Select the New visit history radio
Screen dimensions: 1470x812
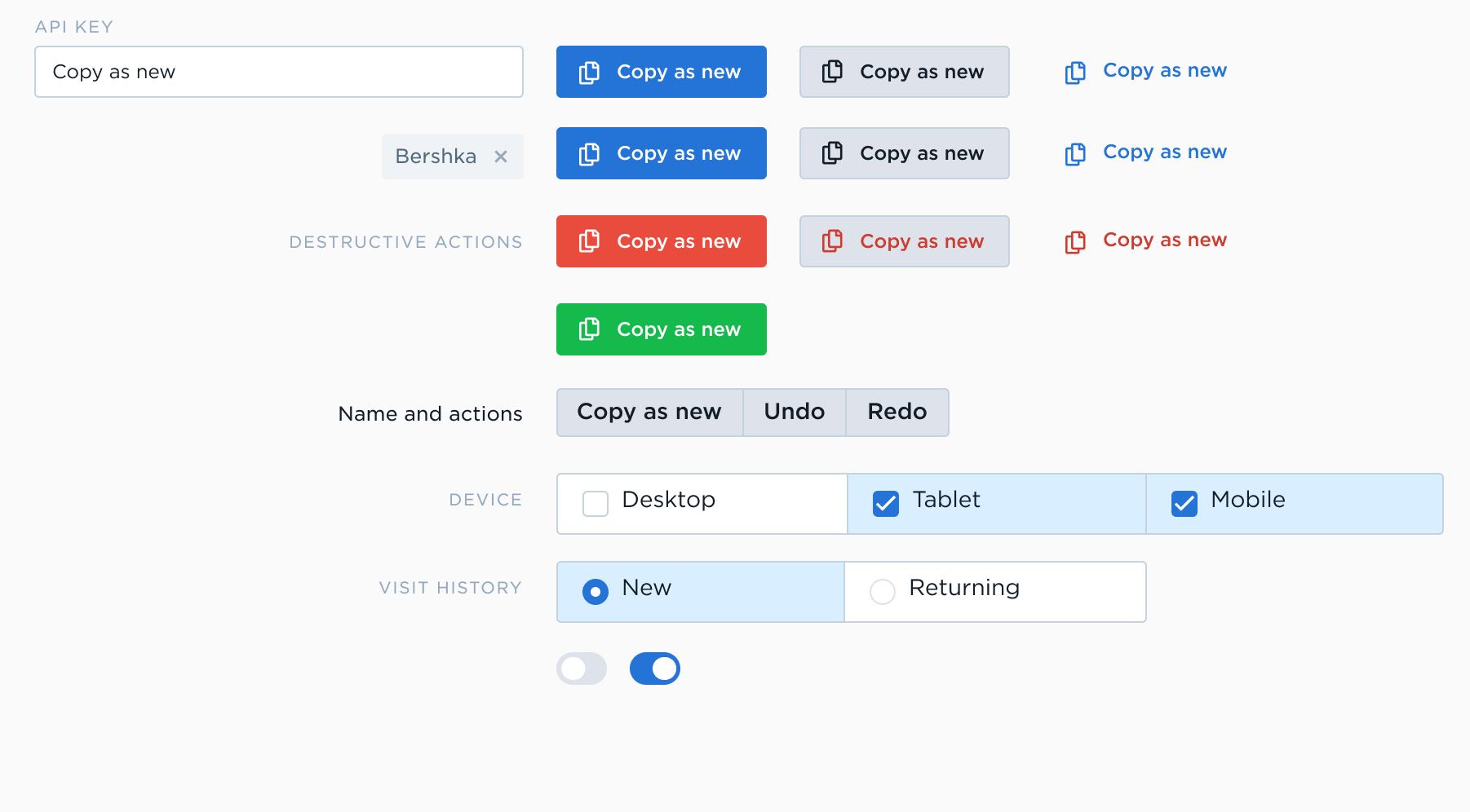[596, 592]
